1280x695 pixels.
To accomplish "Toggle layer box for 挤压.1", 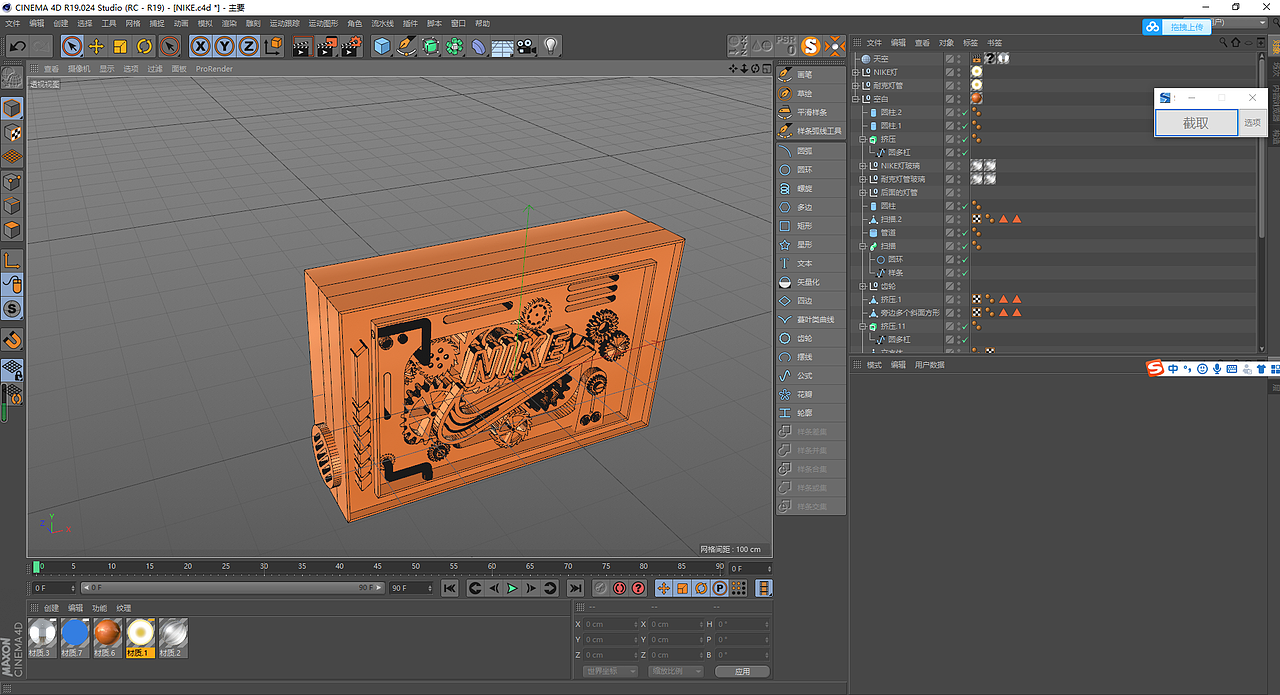I will click(x=950, y=299).
